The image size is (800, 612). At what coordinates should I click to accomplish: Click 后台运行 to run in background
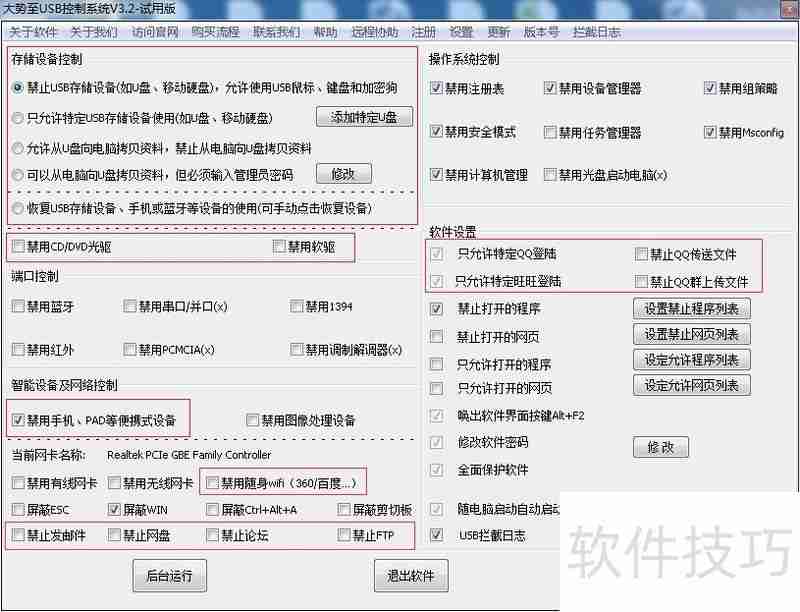click(x=169, y=575)
